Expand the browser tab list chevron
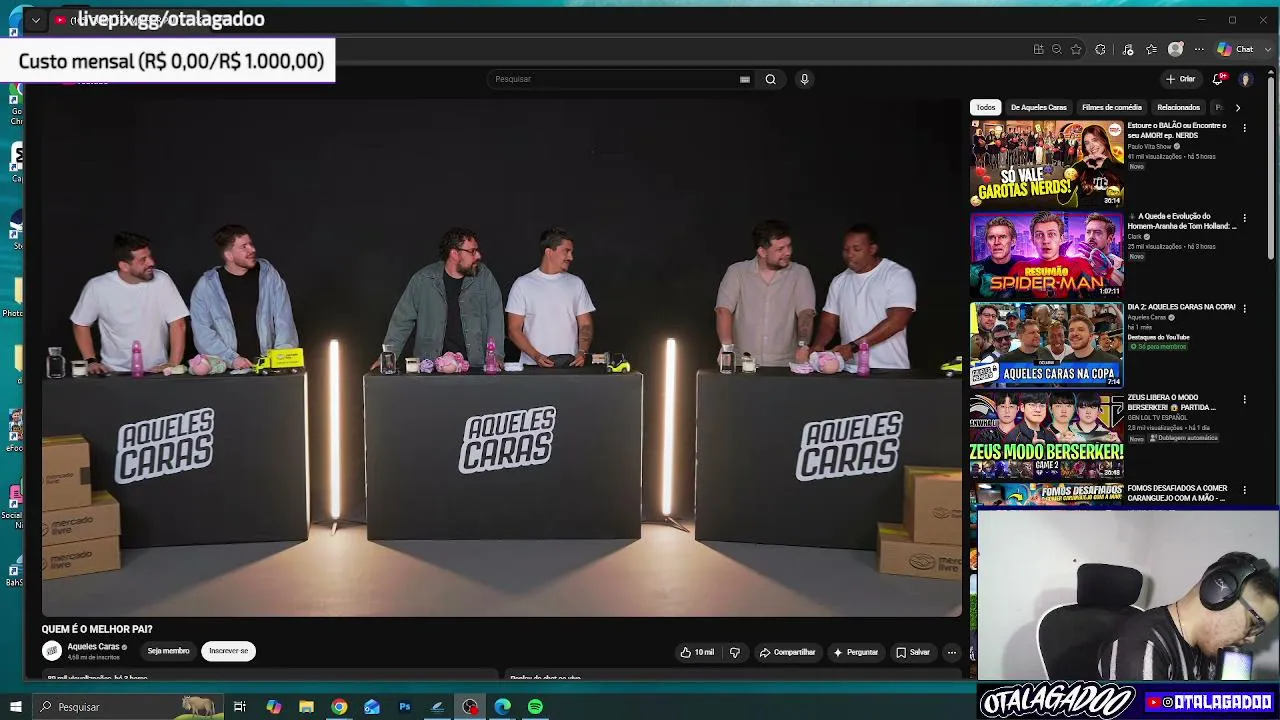The width and height of the screenshot is (1280, 720). [36, 20]
